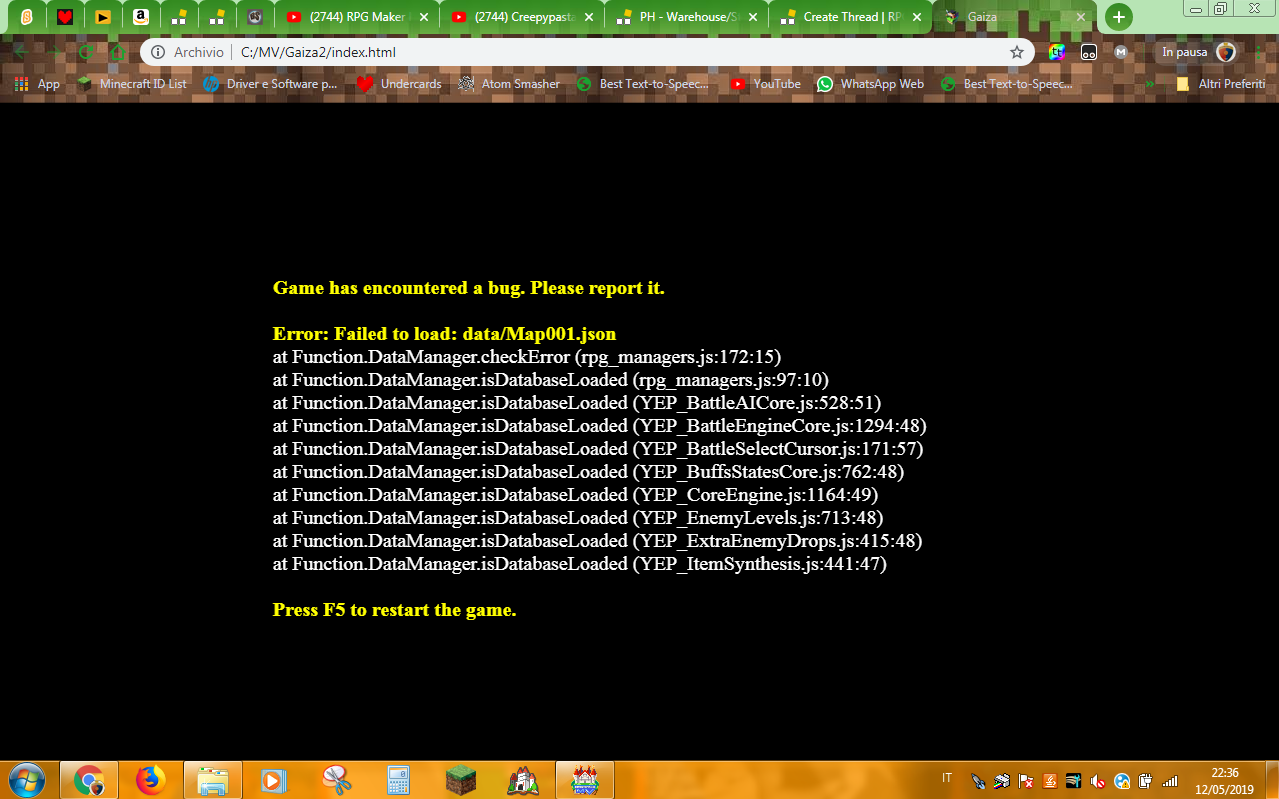Launch Firefox from the taskbar
Viewport: 1279px width, 799px height.
click(151, 780)
